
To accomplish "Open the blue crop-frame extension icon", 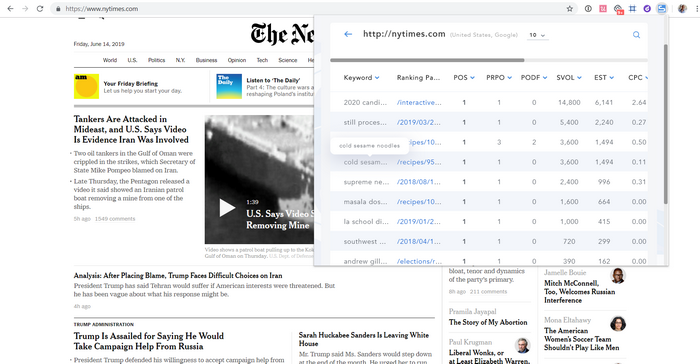I will (633, 8).
